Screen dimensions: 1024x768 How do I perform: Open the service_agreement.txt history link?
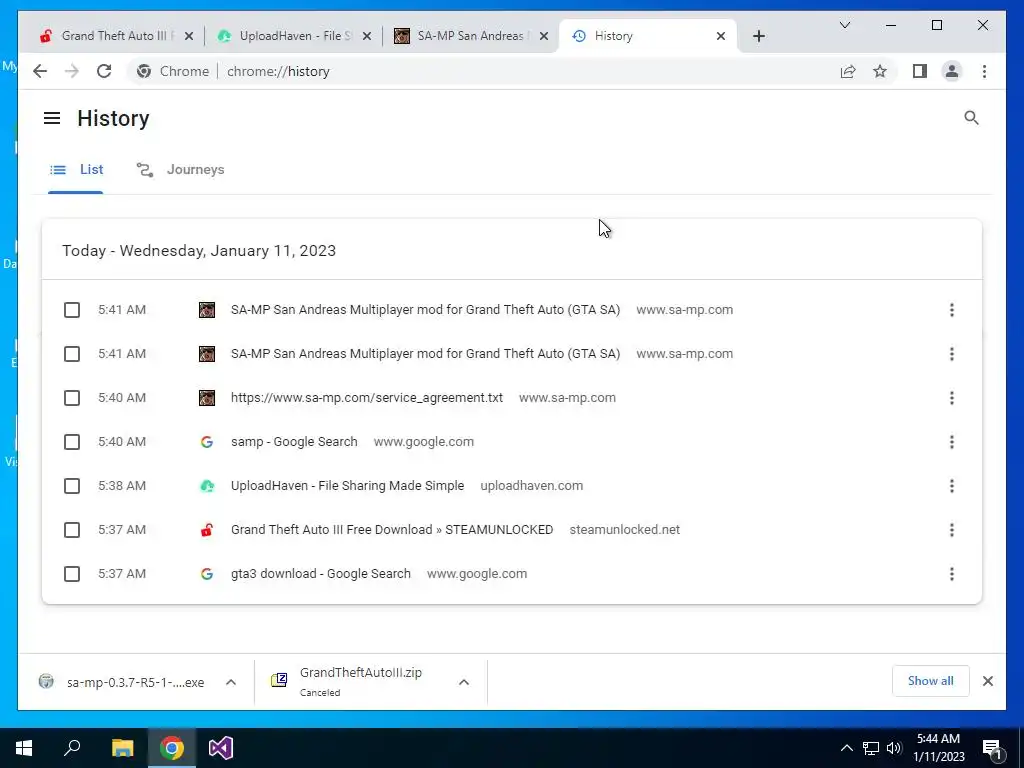(366, 398)
